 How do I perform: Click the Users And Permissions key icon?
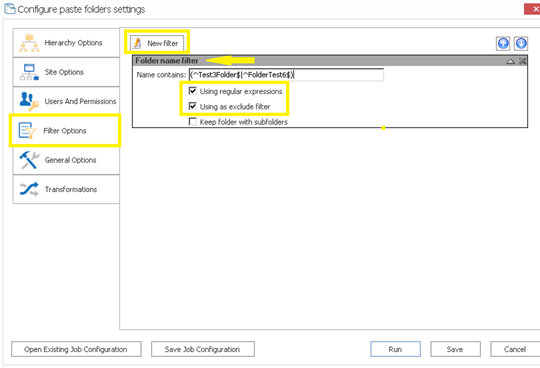point(29,101)
